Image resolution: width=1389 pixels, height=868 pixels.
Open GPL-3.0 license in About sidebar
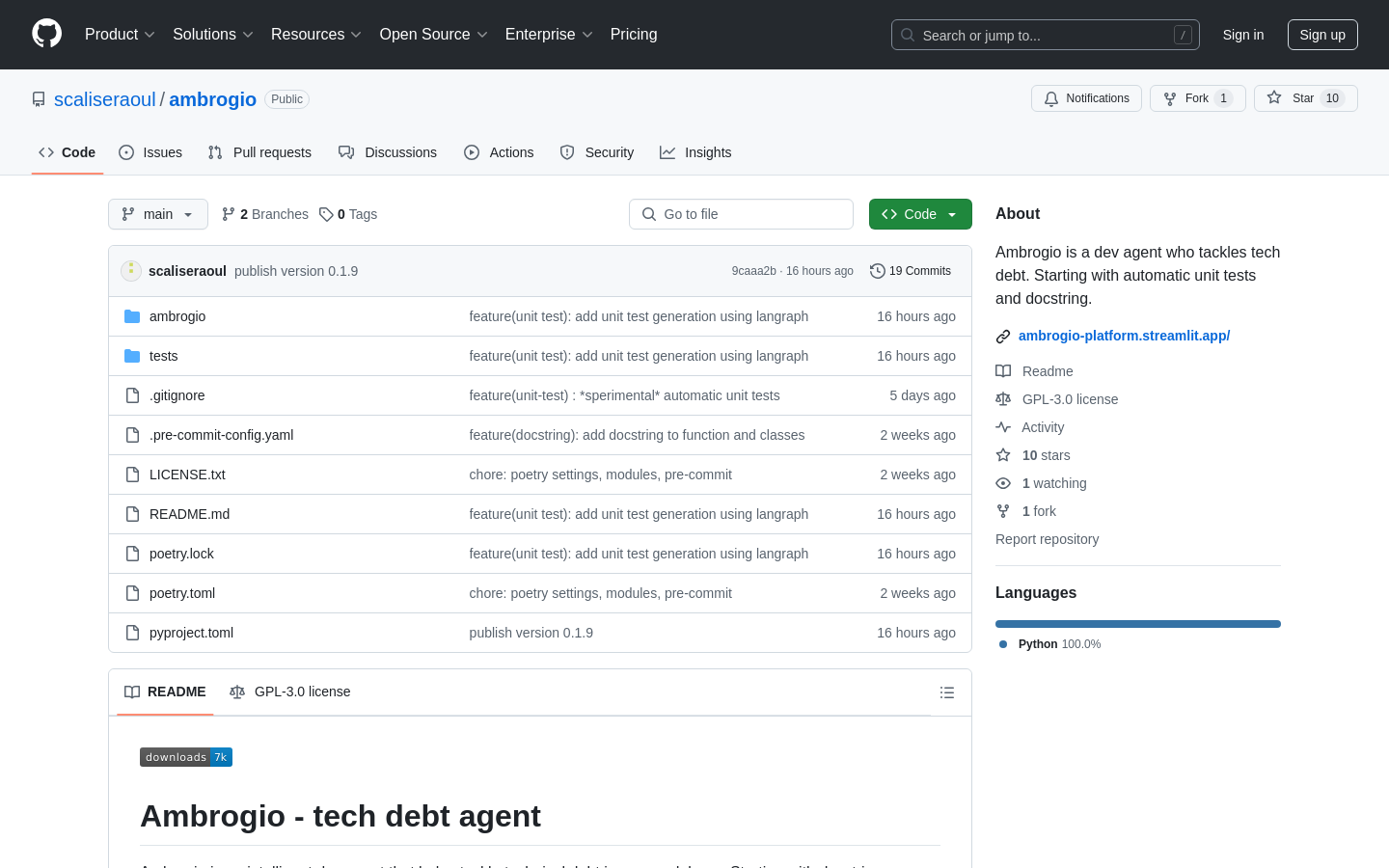pyautogui.click(x=1057, y=399)
